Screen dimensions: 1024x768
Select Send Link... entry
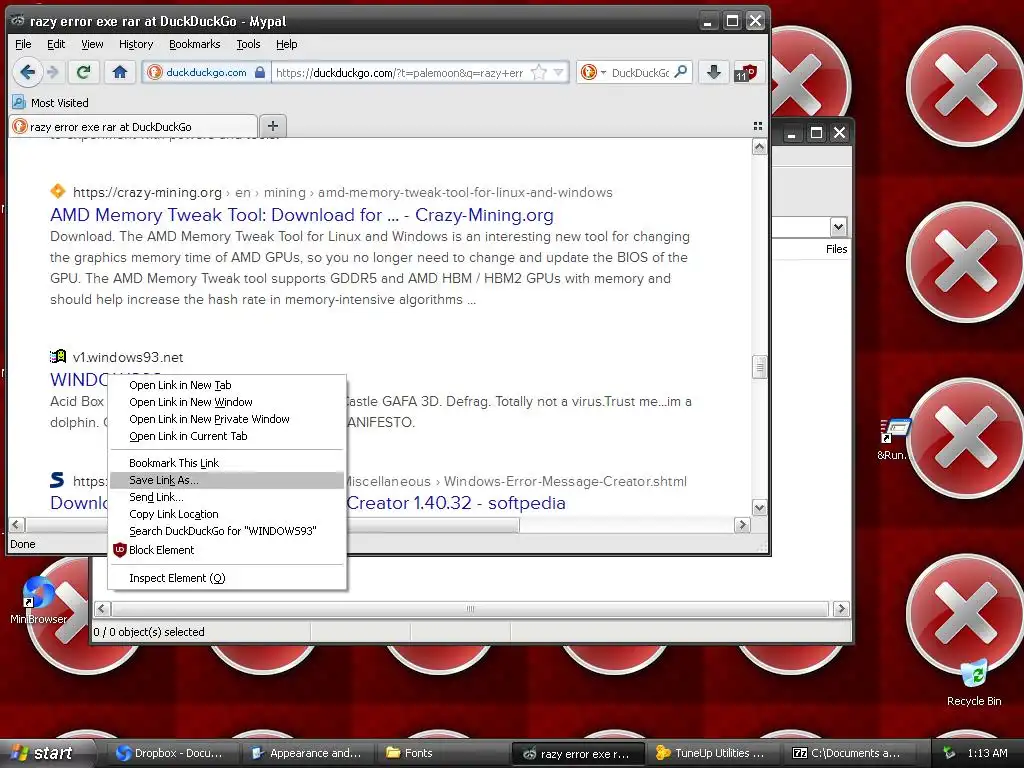[227, 497]
